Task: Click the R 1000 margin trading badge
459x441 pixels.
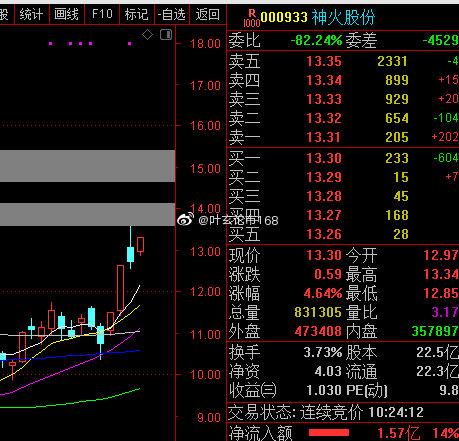Action: 252,18
